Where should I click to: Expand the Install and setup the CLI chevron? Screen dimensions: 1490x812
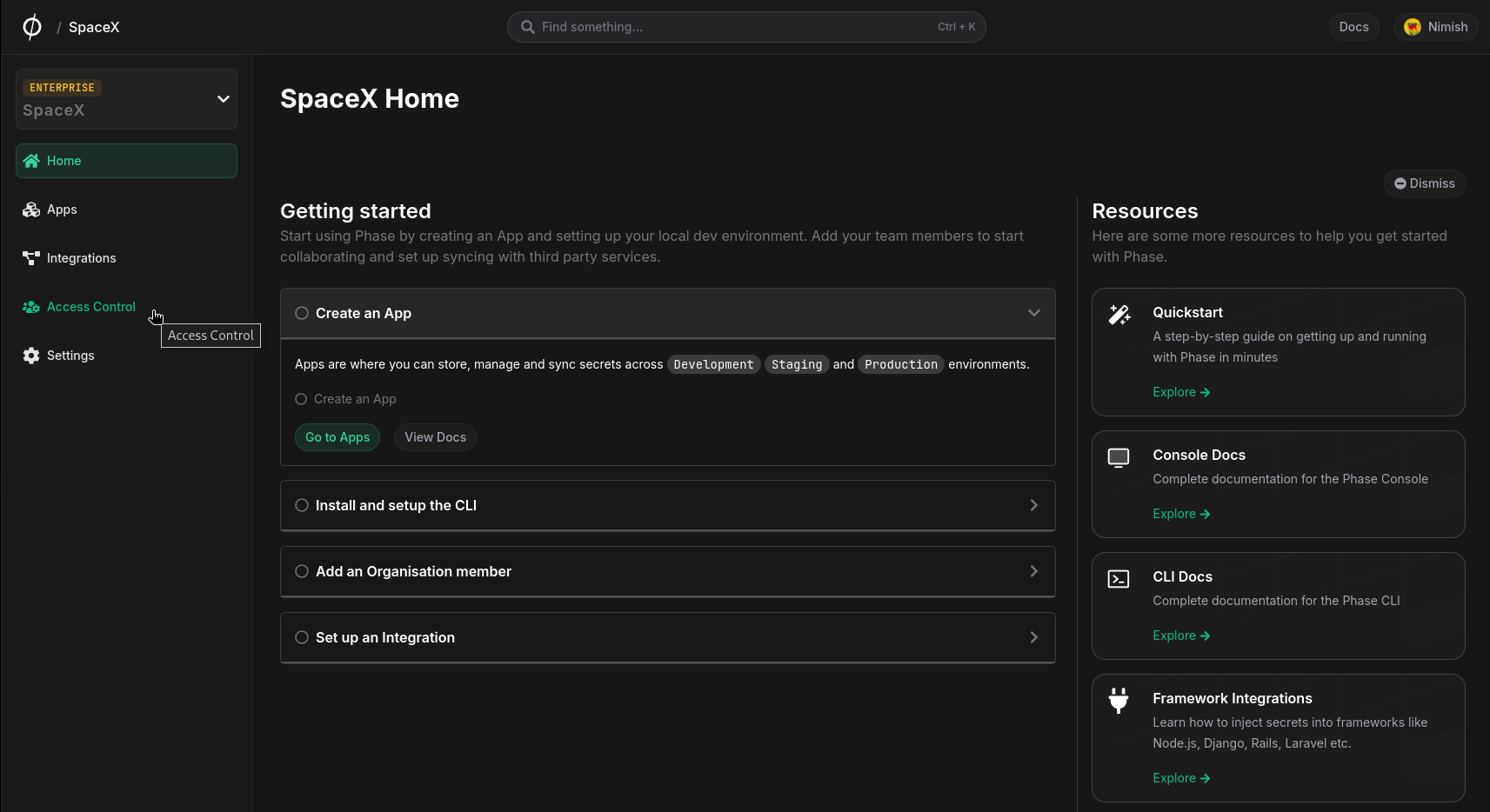pyautogui.click(x=1034, y=505)
